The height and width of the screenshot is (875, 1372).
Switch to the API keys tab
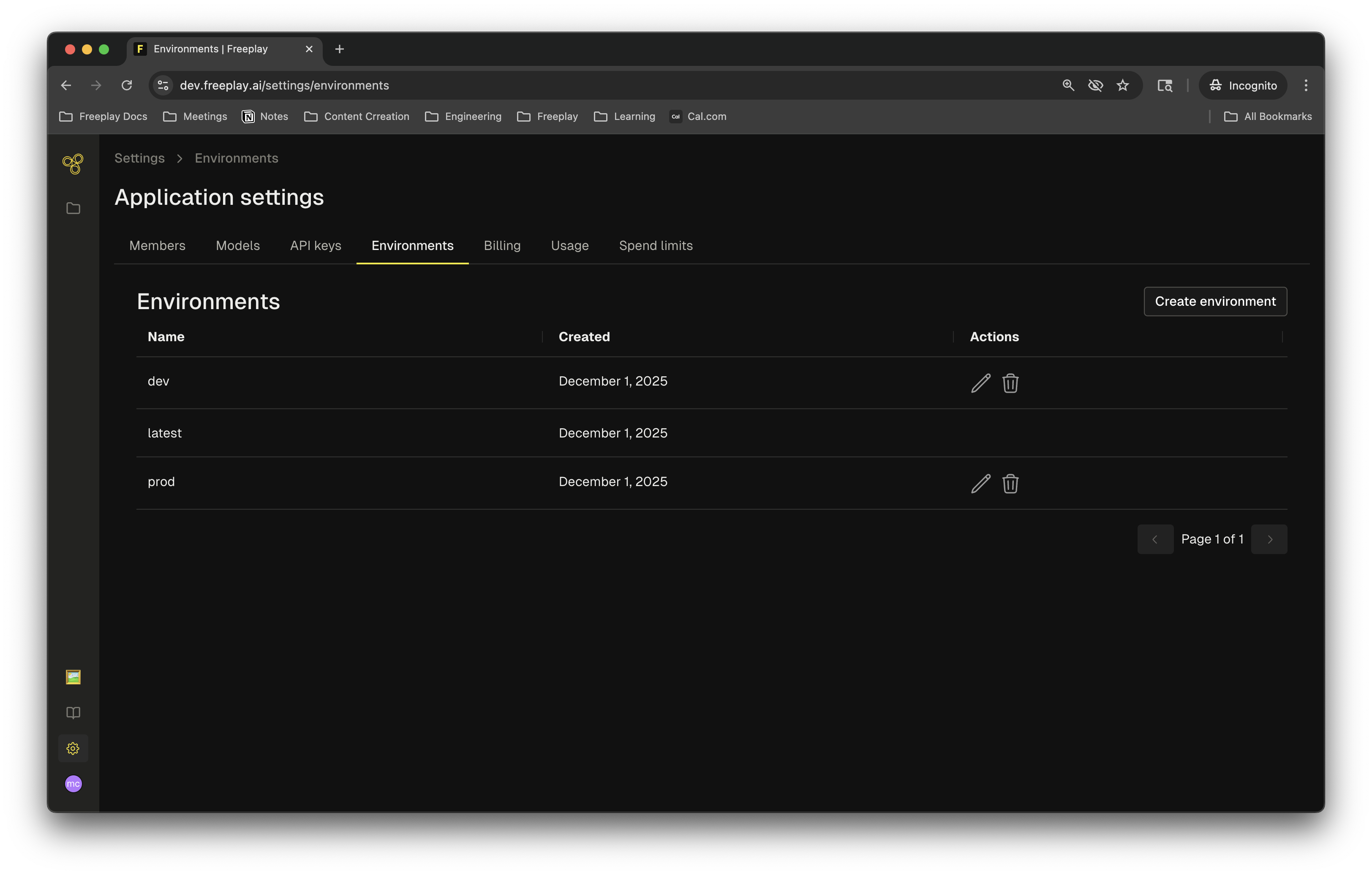point(316,245)
